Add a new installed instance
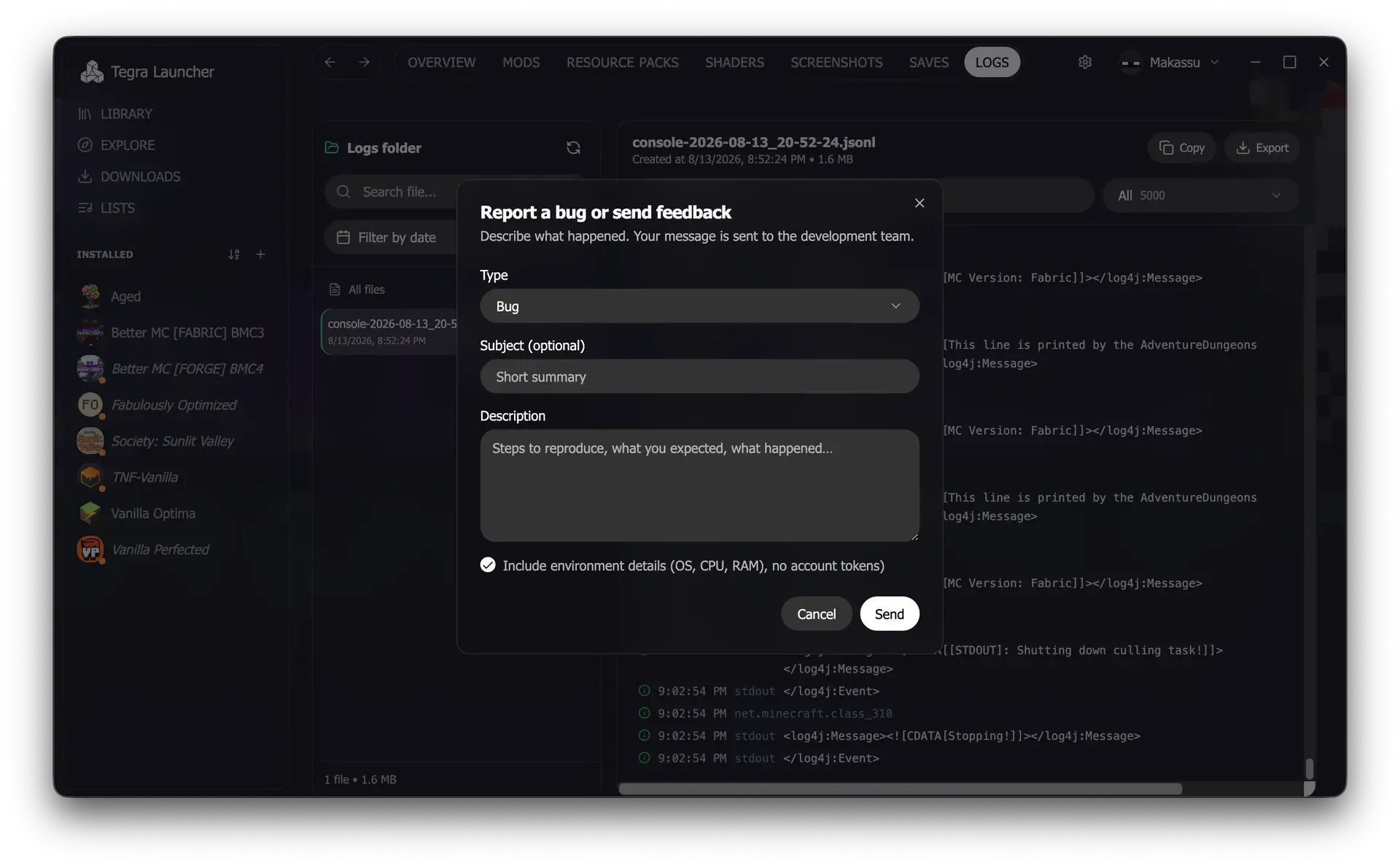This screenshot has height=868, width=1400. [x=260, y=255]
